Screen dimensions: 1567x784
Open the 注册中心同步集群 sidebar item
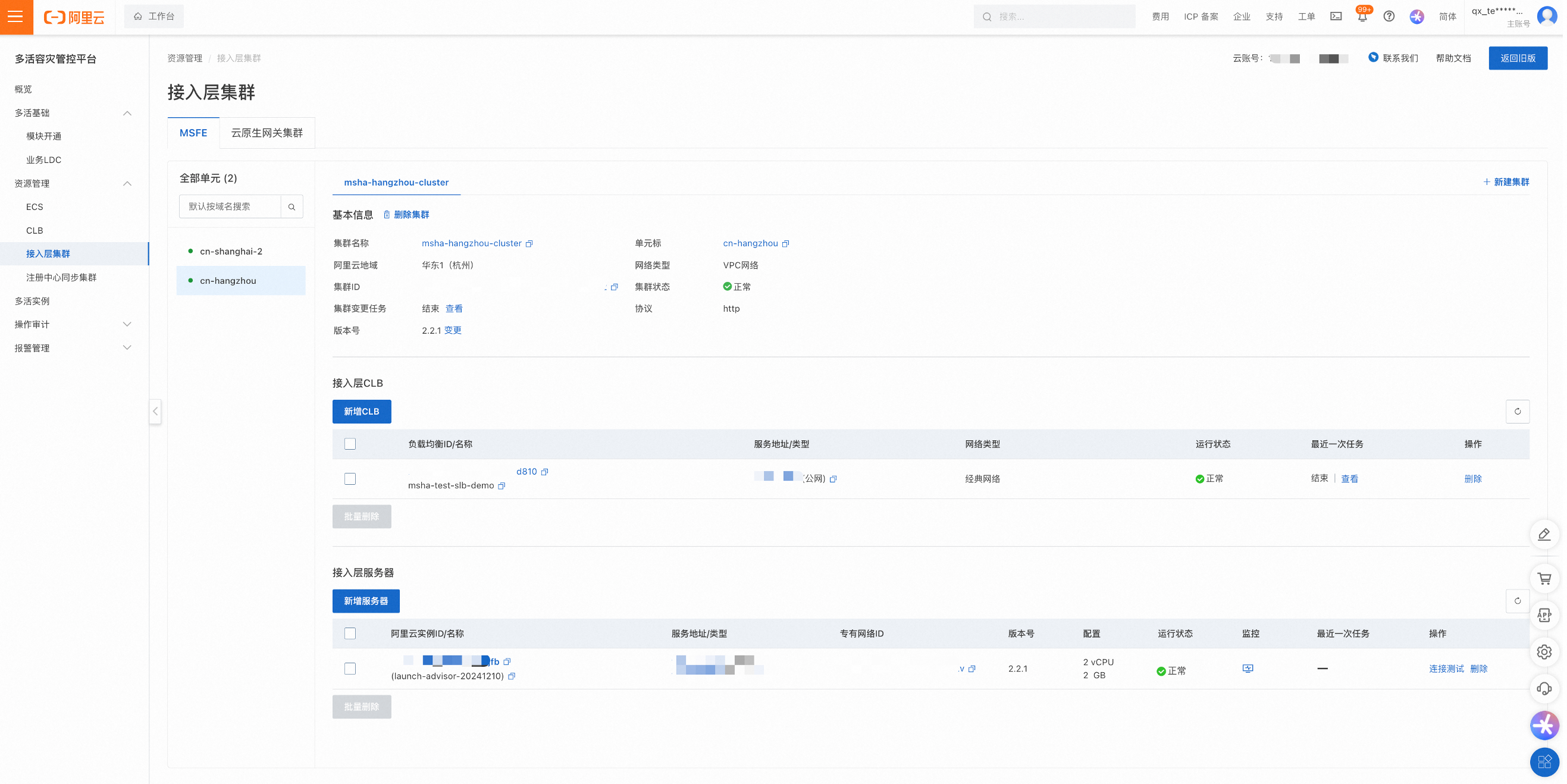point(61,278)
